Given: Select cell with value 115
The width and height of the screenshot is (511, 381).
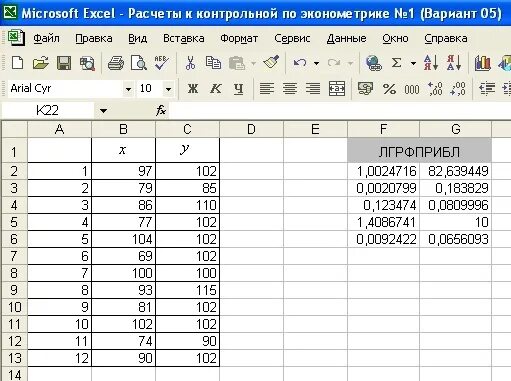Looking at the screenshot, I should click(x=188, y=290).
